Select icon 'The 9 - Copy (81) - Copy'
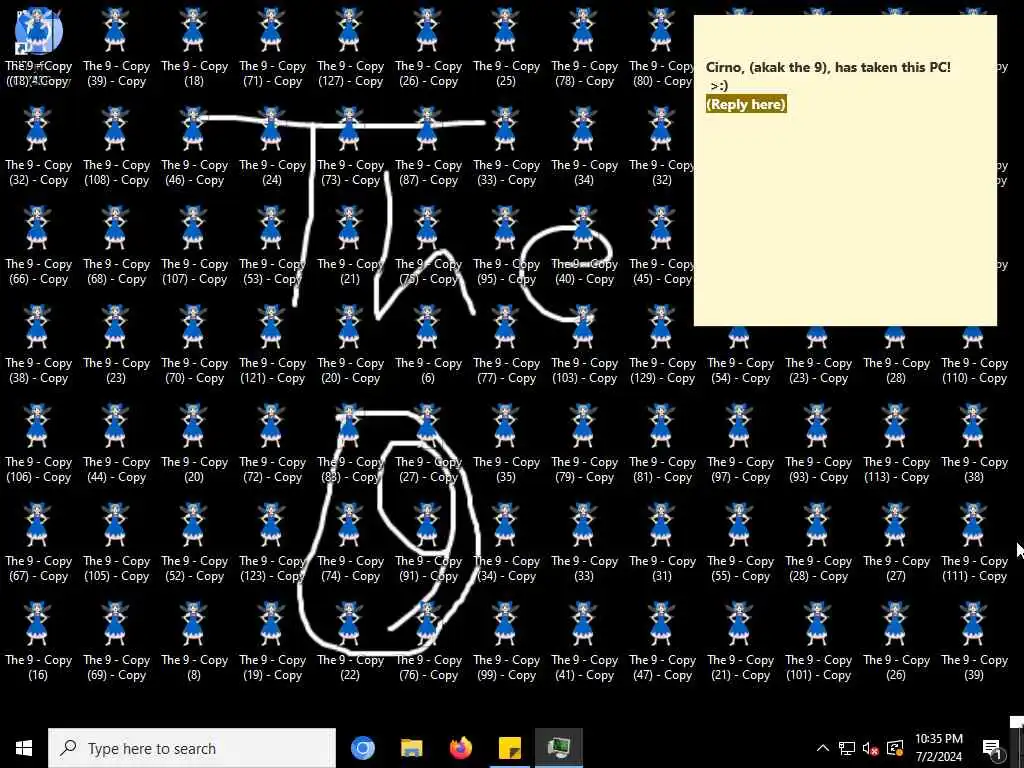Image resolution: width=1024 pixels, height=768 pixels. coord(662,444)
